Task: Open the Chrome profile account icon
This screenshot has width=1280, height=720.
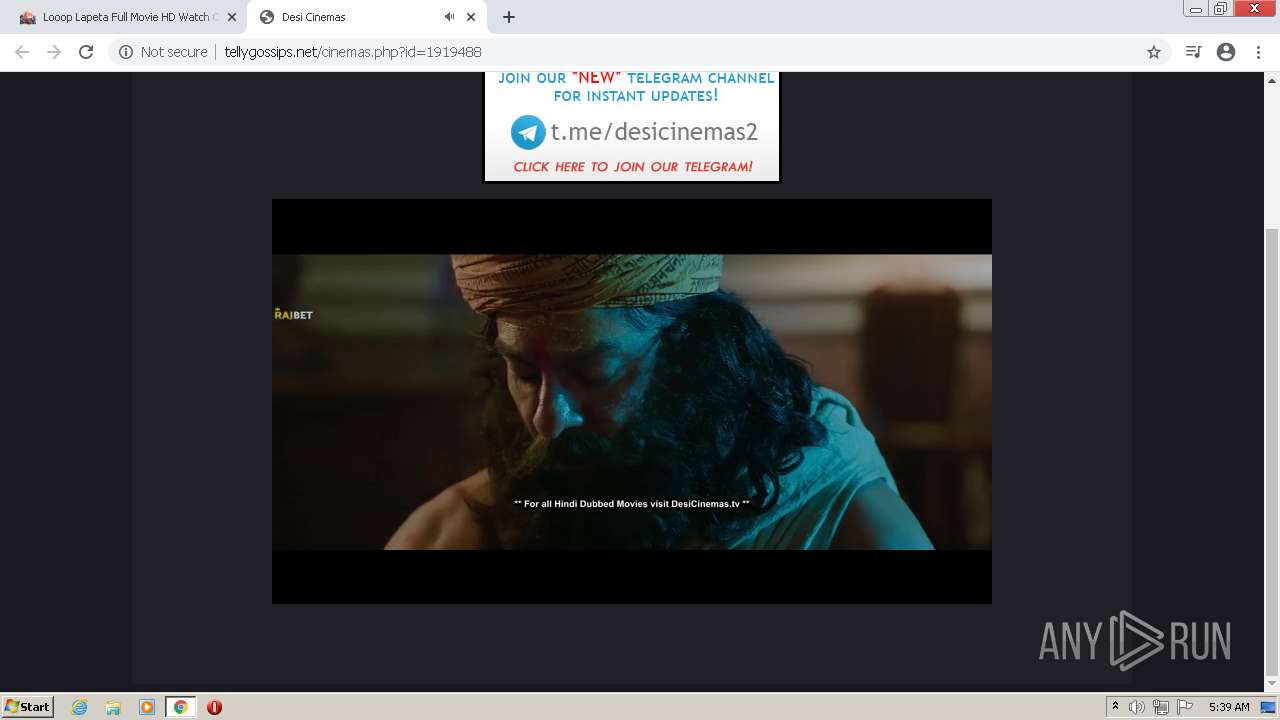Action: click(x=1226, y=52)
